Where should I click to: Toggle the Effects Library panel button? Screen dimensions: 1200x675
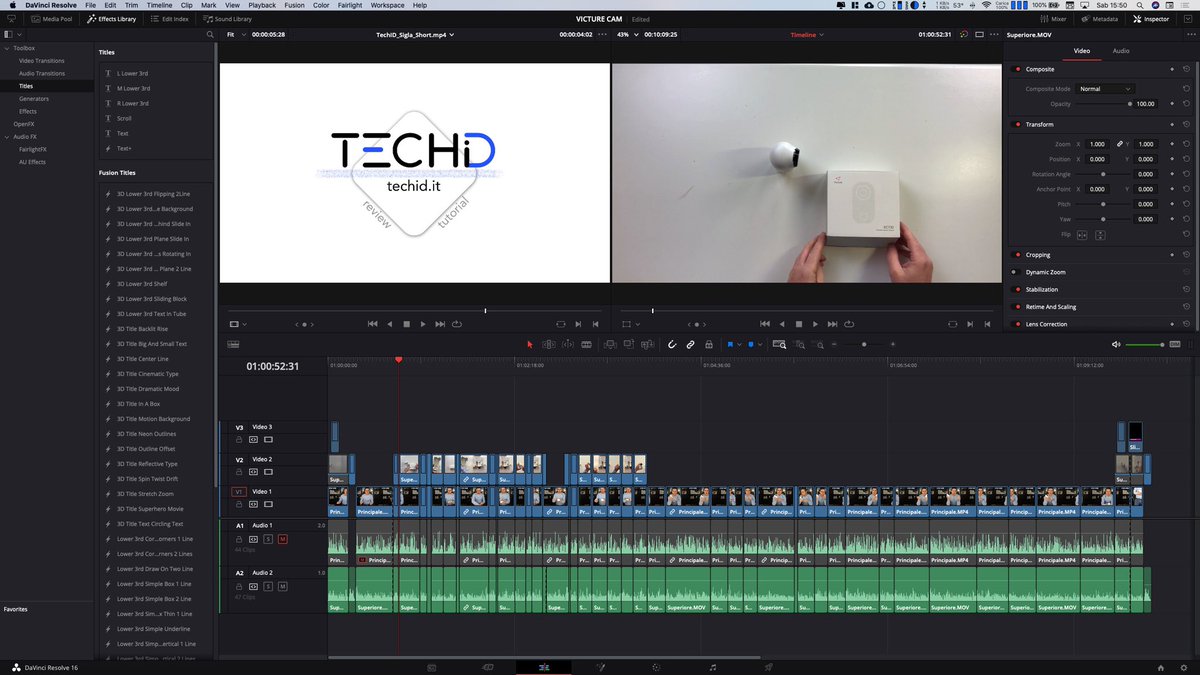[x=112, y=19]
